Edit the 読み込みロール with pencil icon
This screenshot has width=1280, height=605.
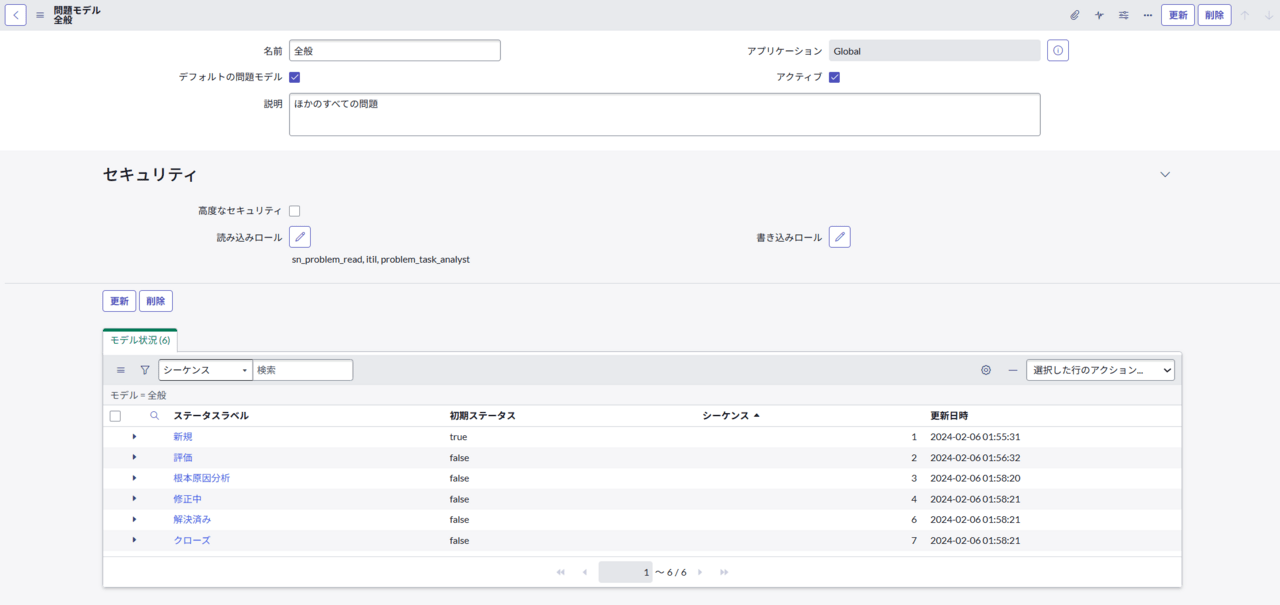pos(300,237)
